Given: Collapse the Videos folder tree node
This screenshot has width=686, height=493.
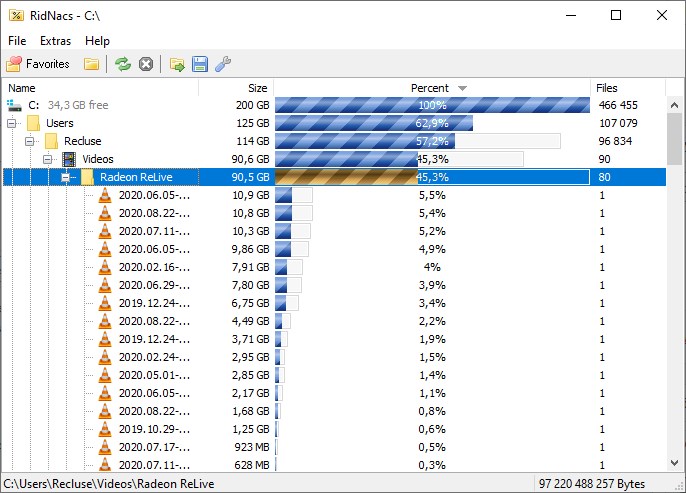Looking at the screenshot, I should pos(48,159).
